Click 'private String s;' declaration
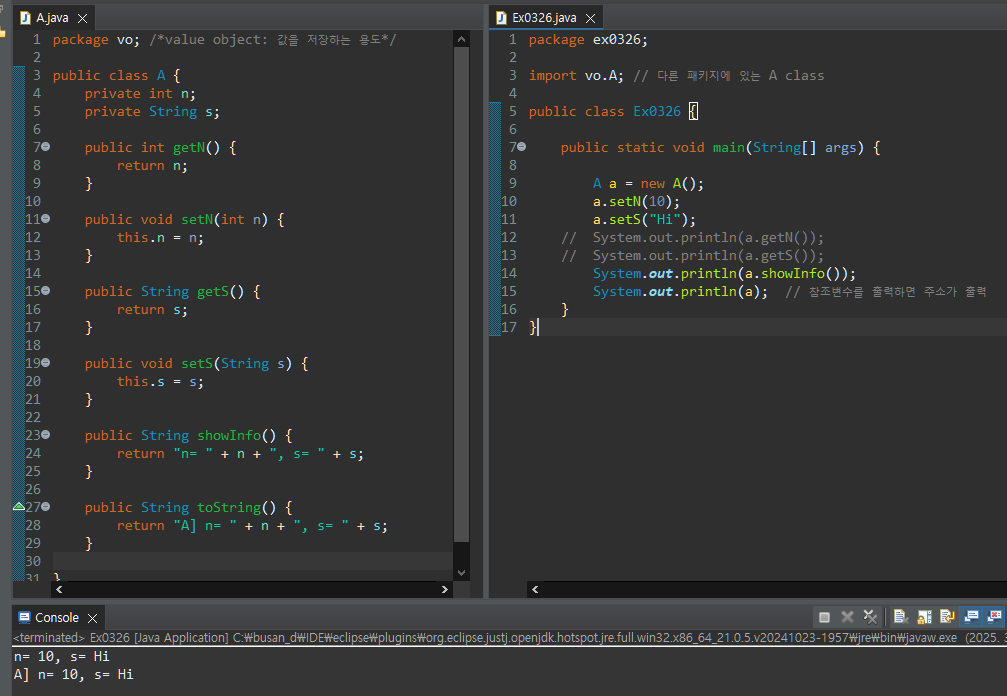 (152, 112)
